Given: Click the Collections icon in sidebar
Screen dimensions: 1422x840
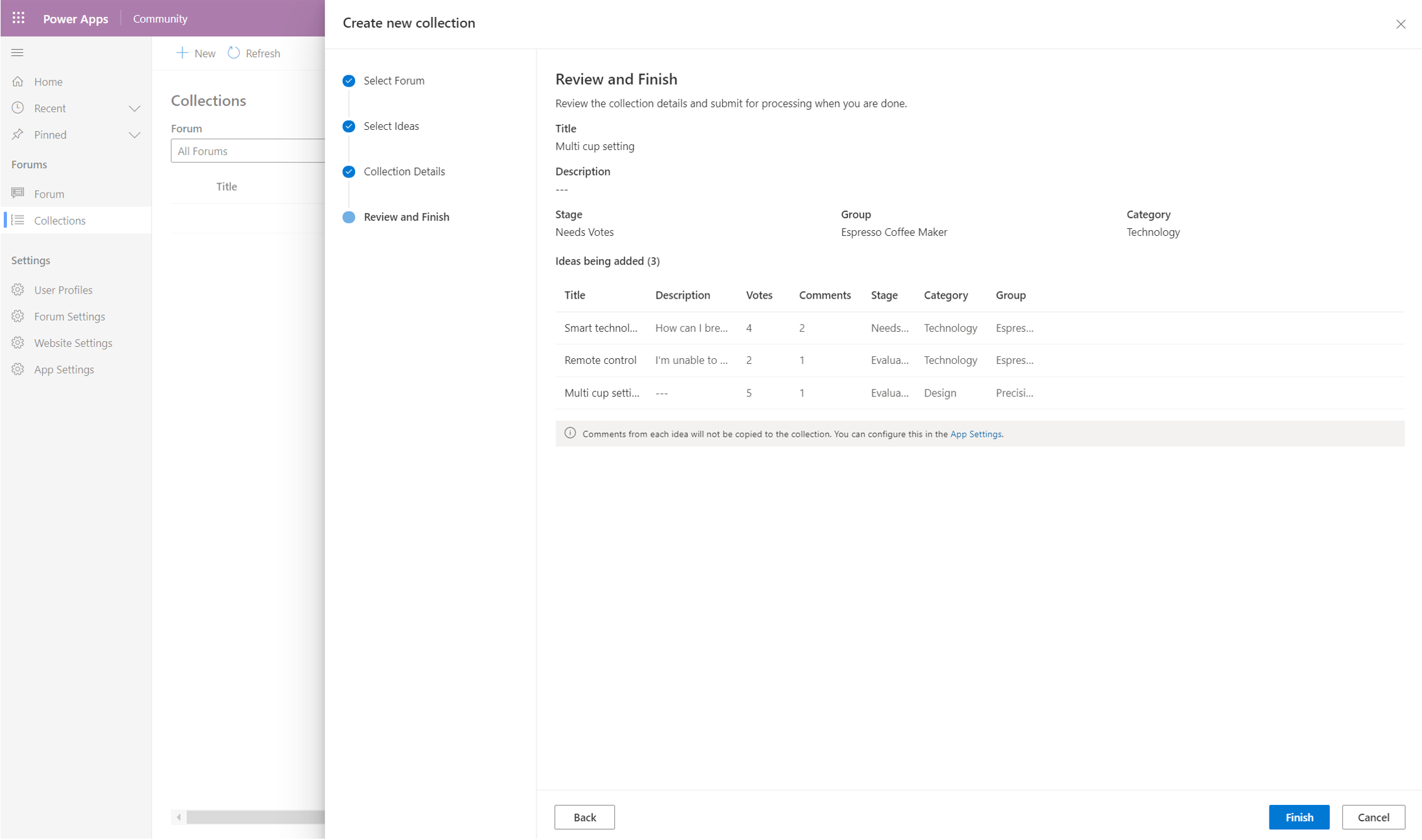Looking at the screenshot, I should coord(19,219).
